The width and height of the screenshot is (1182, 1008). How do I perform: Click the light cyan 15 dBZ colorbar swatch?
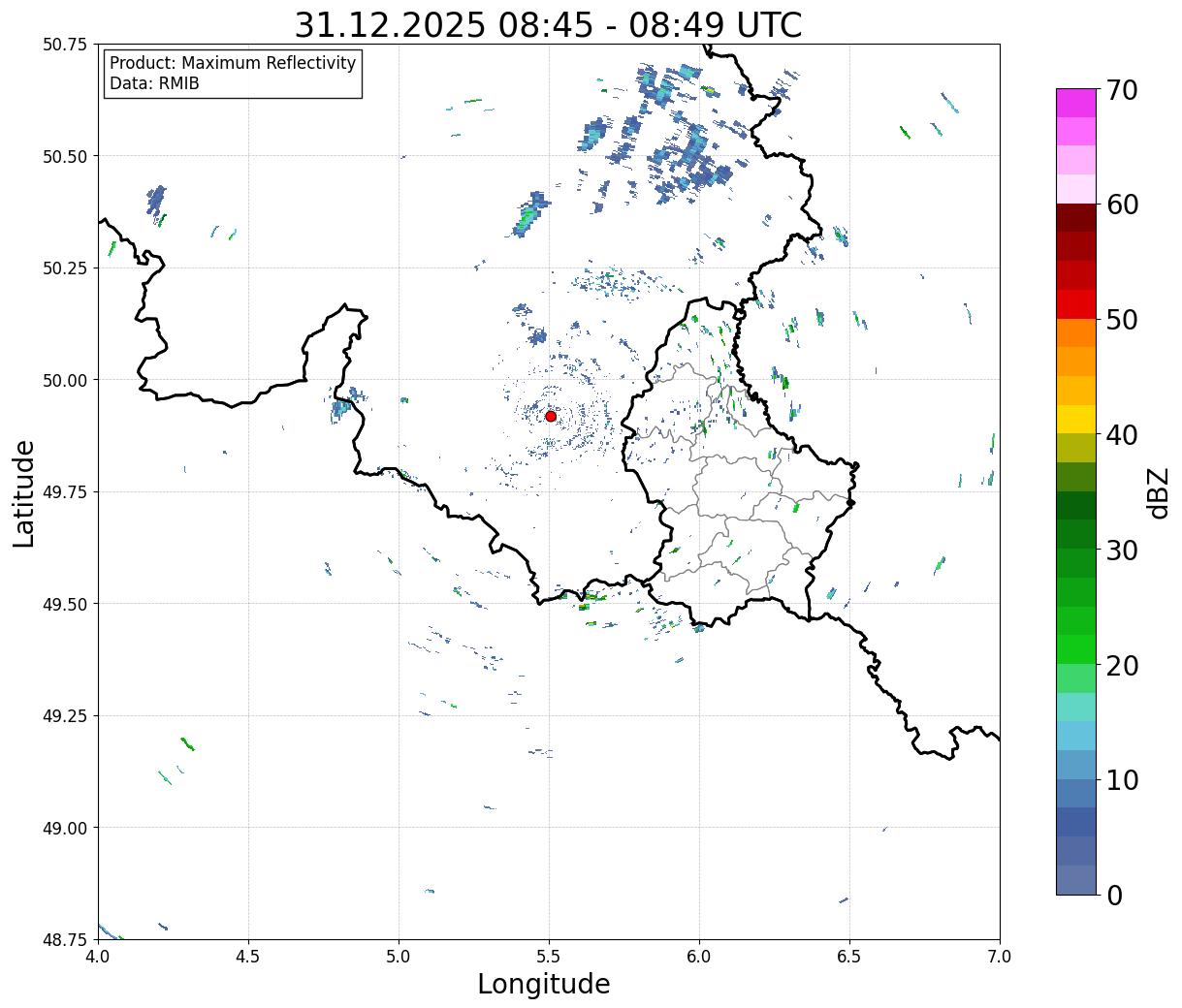point(1075,707)
